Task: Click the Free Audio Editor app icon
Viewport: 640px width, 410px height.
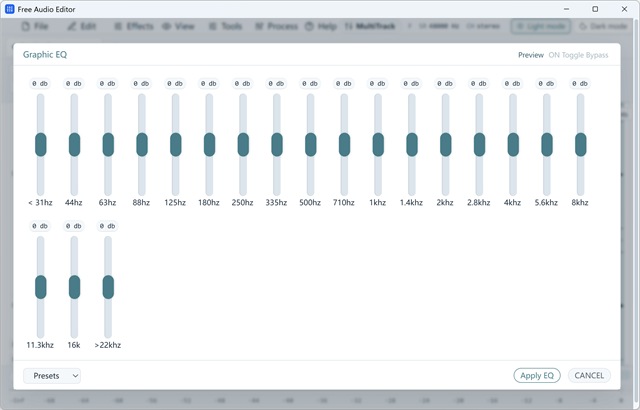Action: [x=9, y=9]
